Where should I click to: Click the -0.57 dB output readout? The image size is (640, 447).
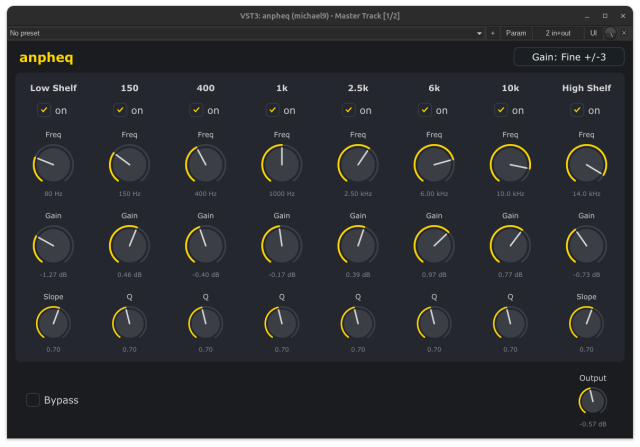click(593, 424)
